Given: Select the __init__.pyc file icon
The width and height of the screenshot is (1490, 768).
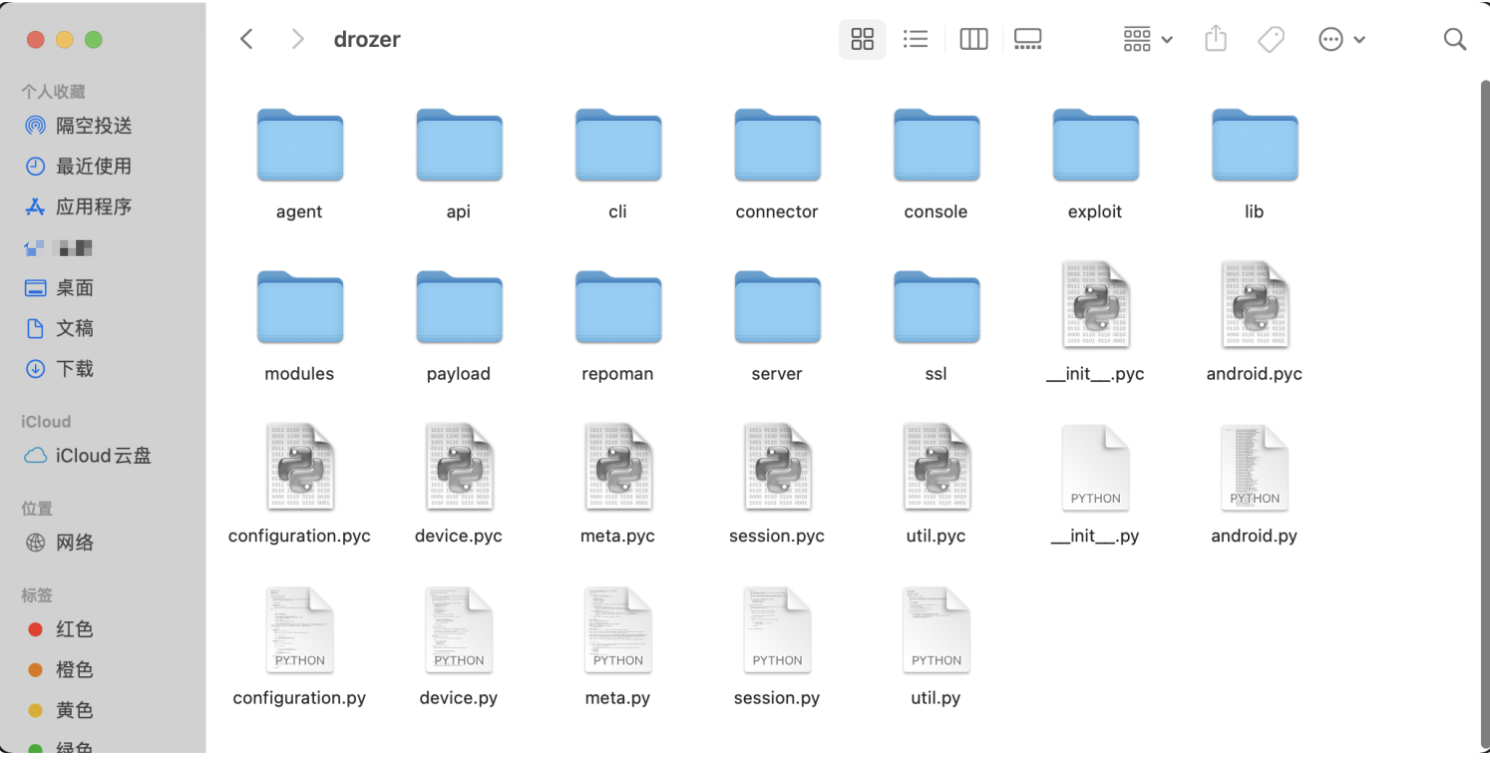Looking at the screenshot, I should (x=1095, y=305).
